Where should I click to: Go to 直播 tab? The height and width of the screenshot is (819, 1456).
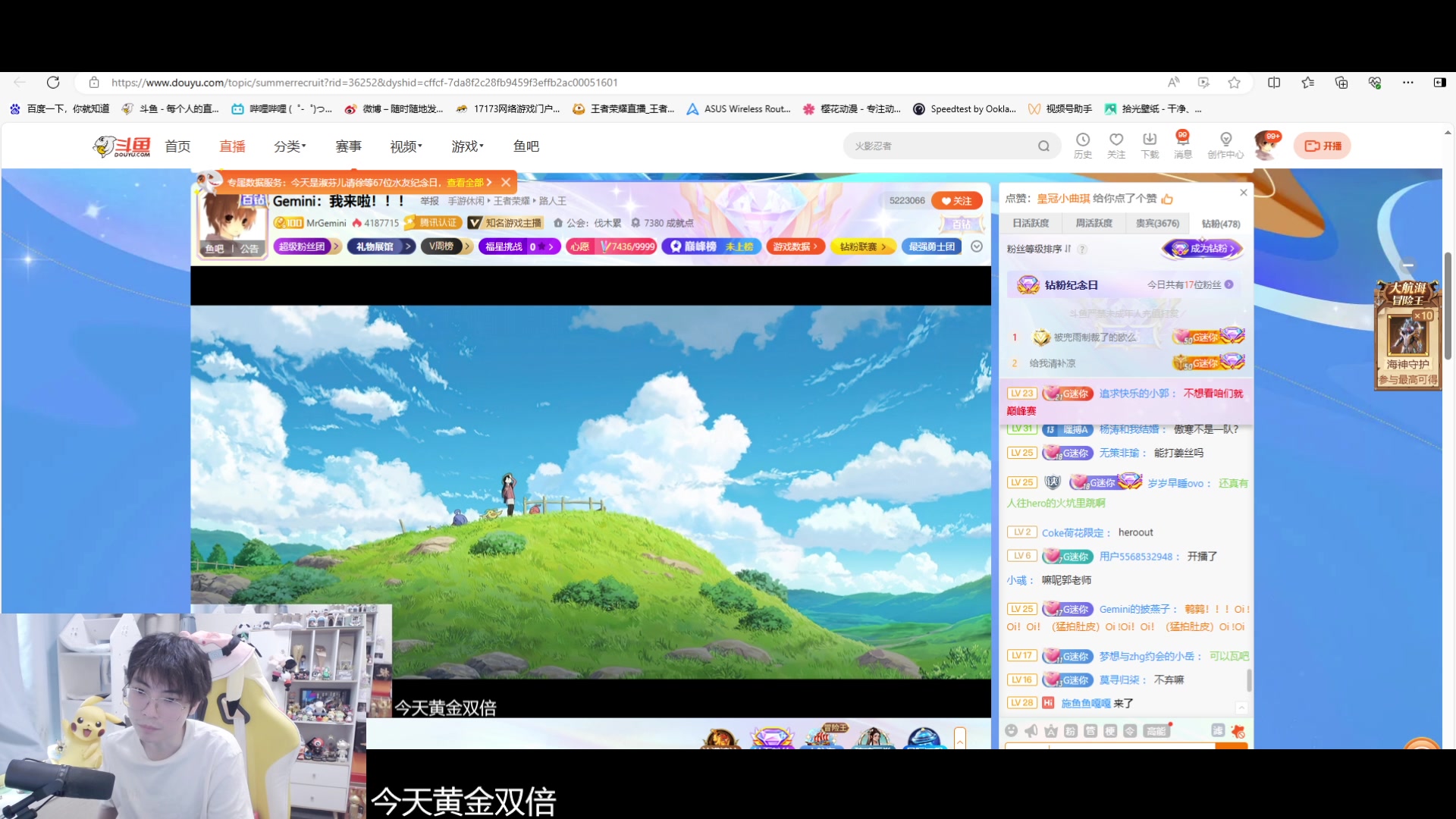pyautogui.click(x=232, y=146)
